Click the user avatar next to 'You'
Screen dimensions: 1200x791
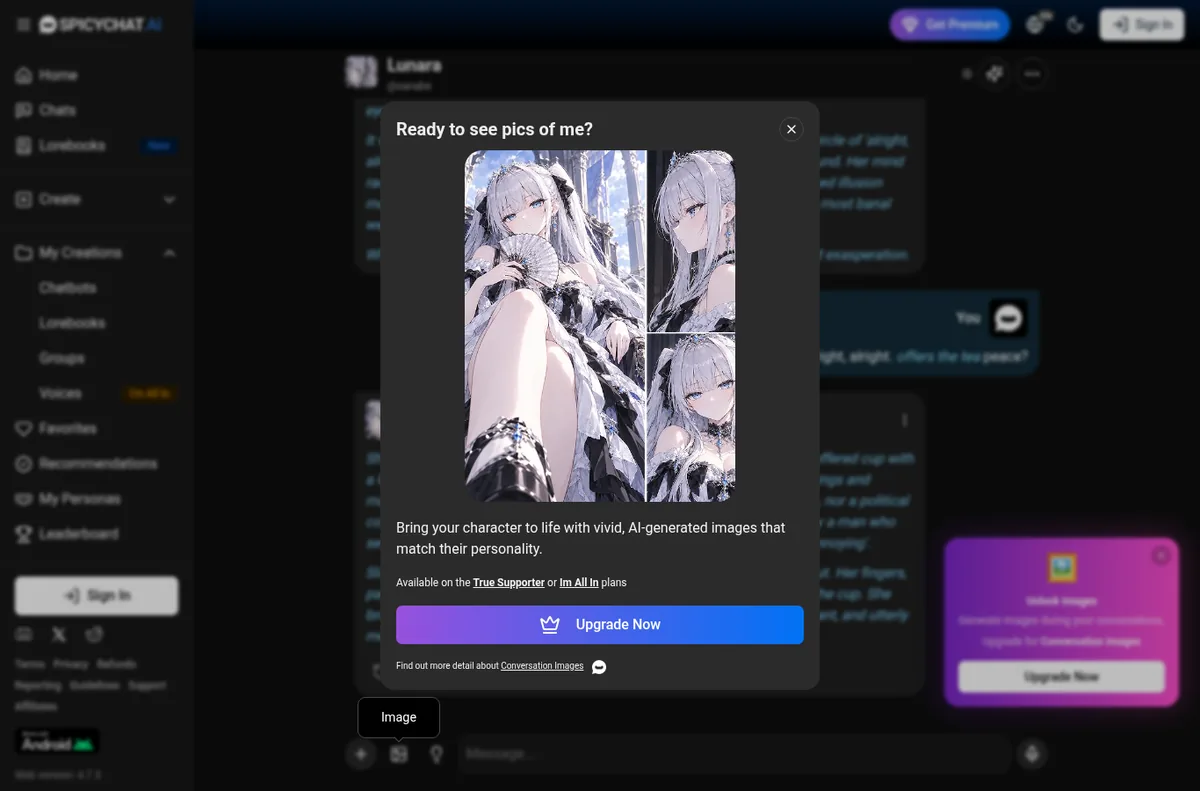(x=1008, y=318)
